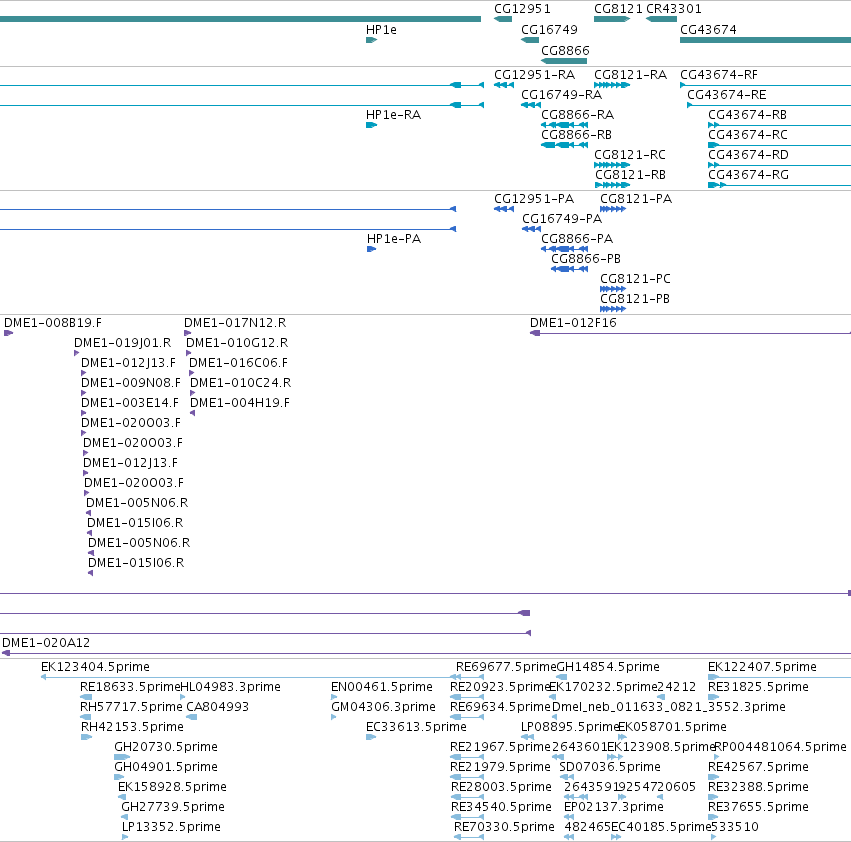Click the CA804993 EST label
The width and height of the screenshot is (851, 842).
pyautogui.click(x=218, y=707)
